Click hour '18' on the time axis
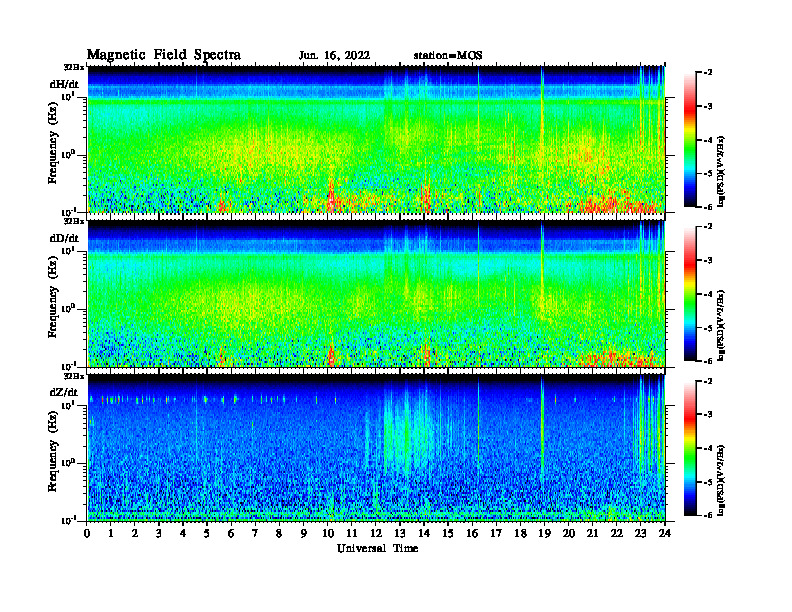The width and height of the screenshot is (792, 612). pos(520,533)
